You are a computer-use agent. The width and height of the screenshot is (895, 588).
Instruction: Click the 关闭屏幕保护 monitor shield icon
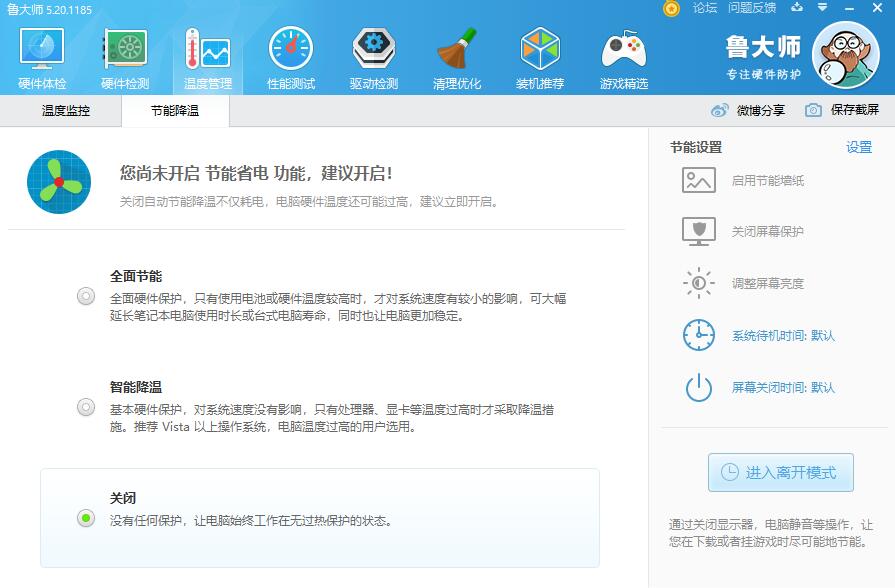[x=699, y=231]
